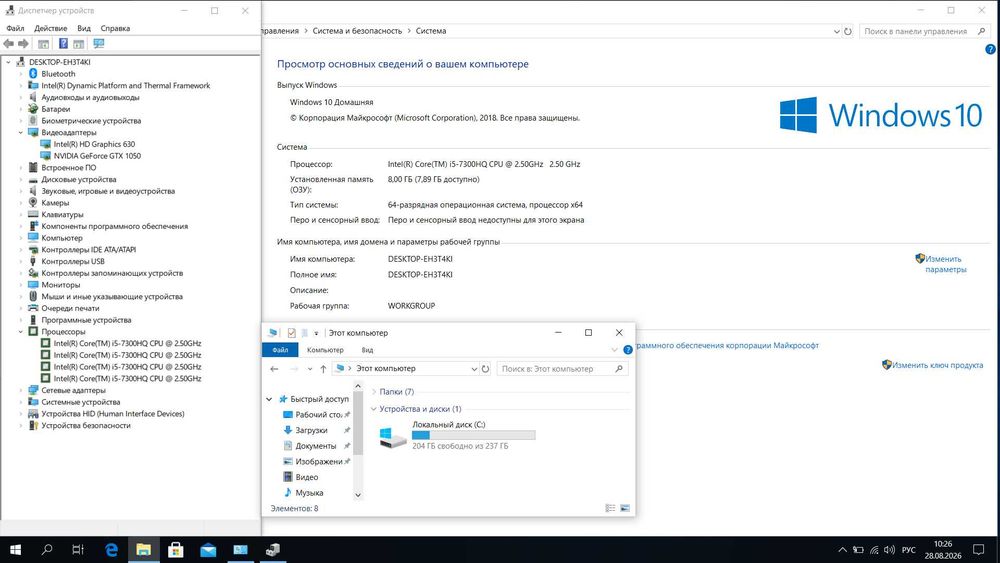This screenshot has width=1000, height=563.
Task: Select the Камеры webcam category icon
Action: [33, 203]
